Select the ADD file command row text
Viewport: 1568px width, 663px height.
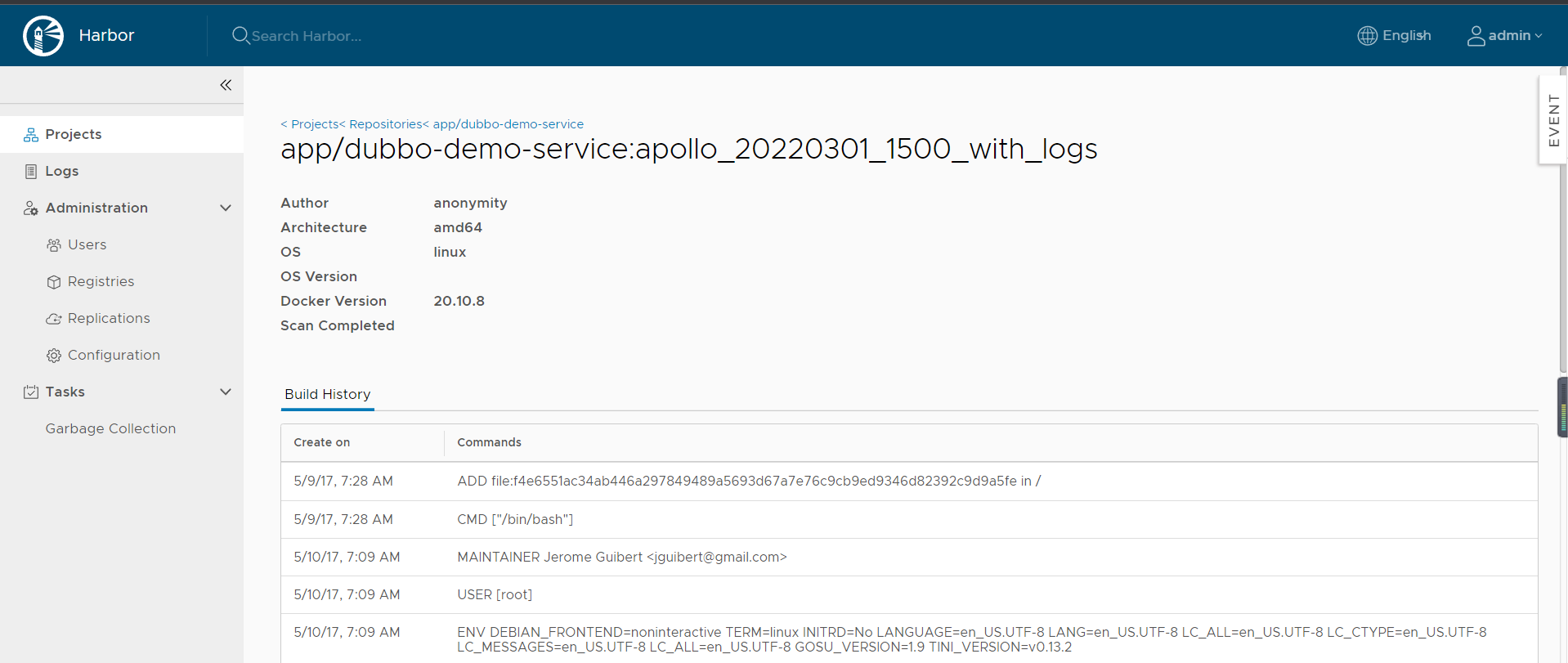point(749,482)
